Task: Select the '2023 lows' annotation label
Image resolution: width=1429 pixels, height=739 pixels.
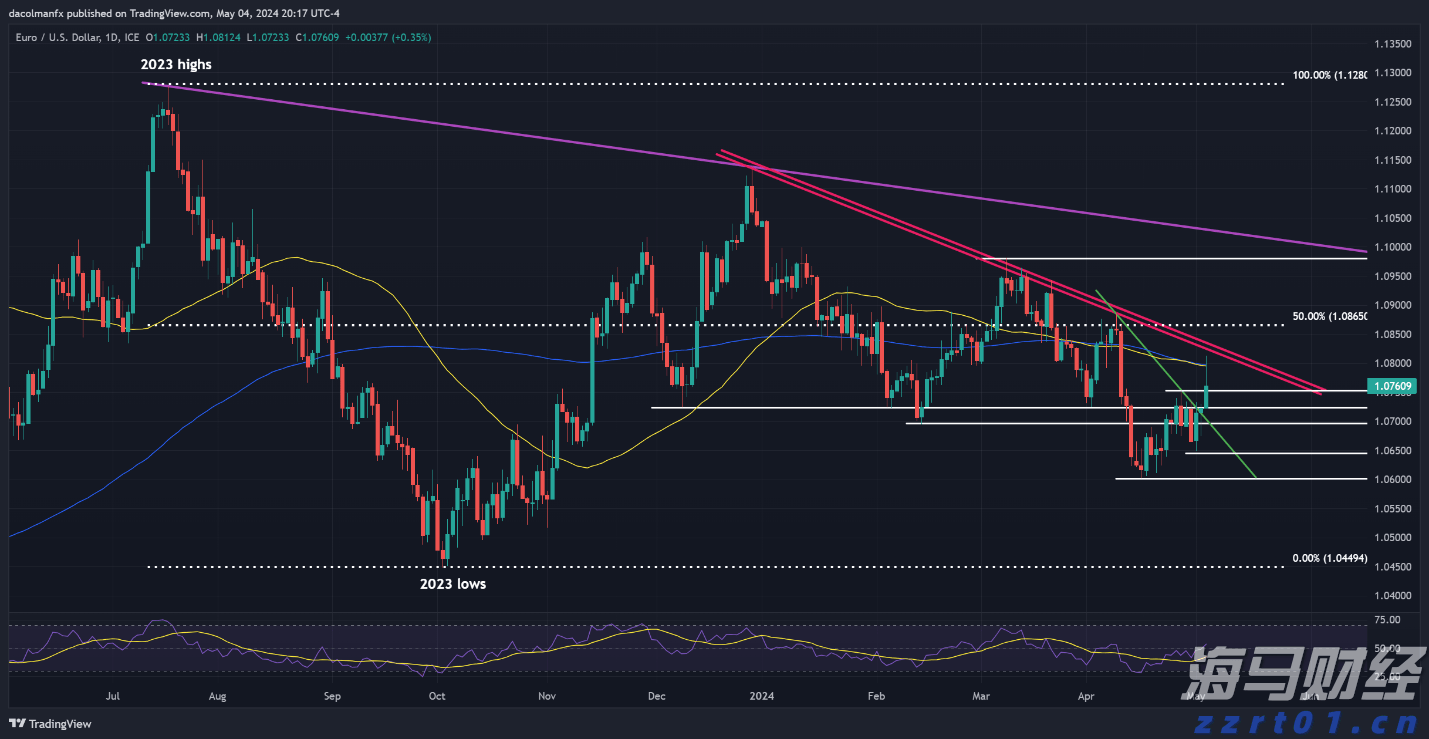Action: (452, 583)
